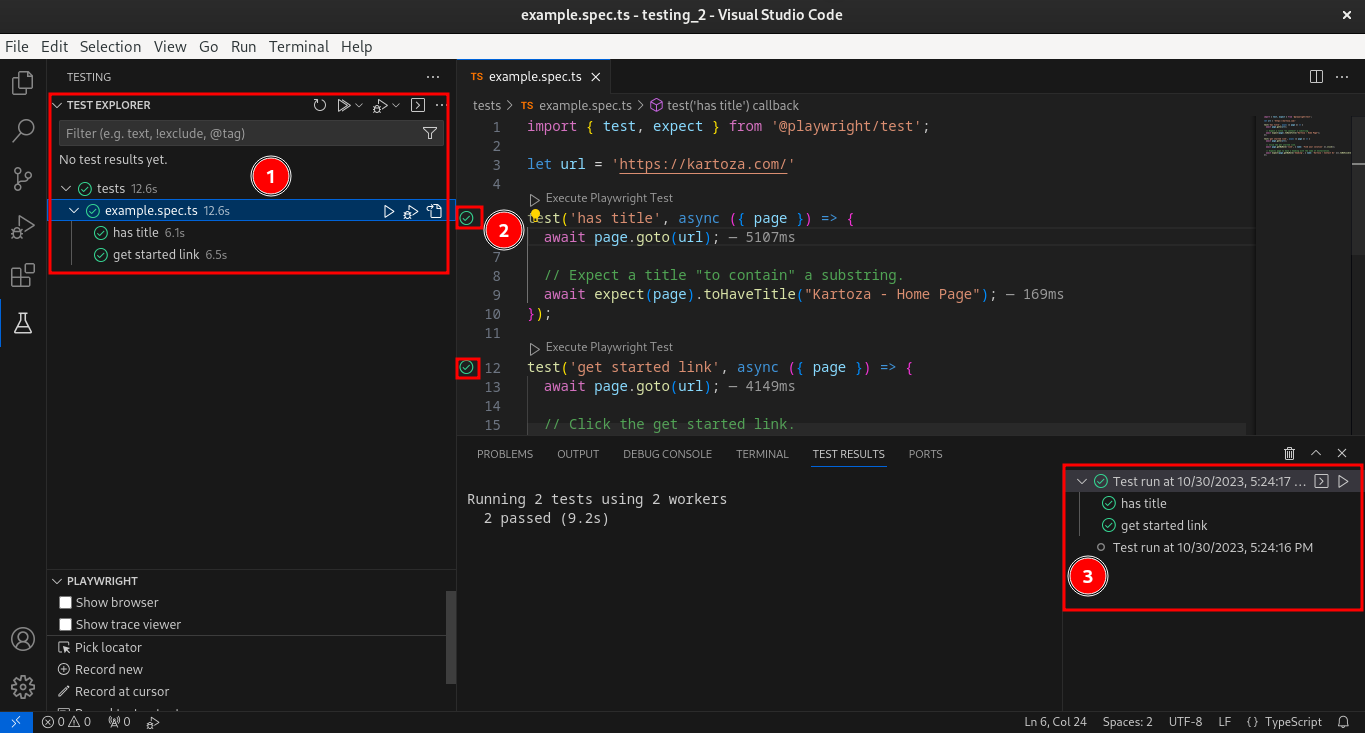Viewport: 1365px width, 733px height.
Task: Open the Run menu
Action: tap(244, 47)
